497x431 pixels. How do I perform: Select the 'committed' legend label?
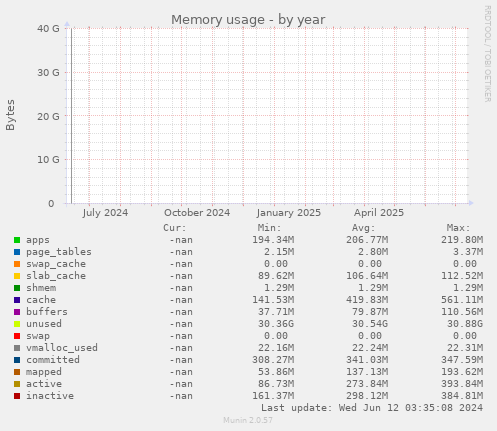pyautogui.click(x=53, y=360)
